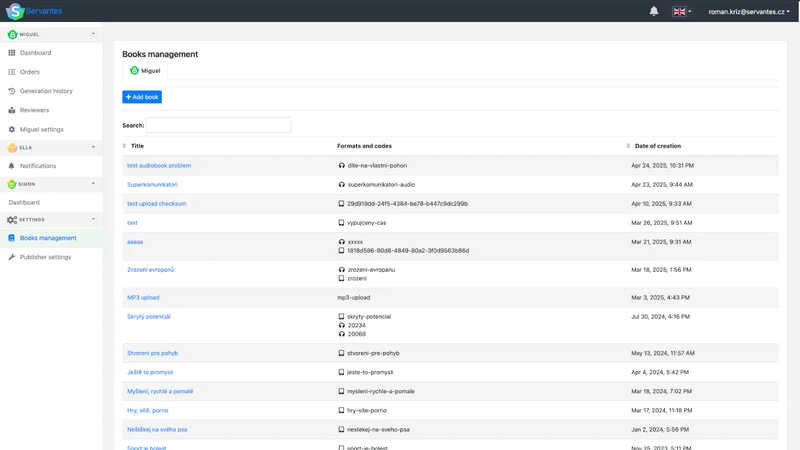The width and height of the screenshot is (800, 450).
Task: Go to Reviewers page
Action: [34, 110]
